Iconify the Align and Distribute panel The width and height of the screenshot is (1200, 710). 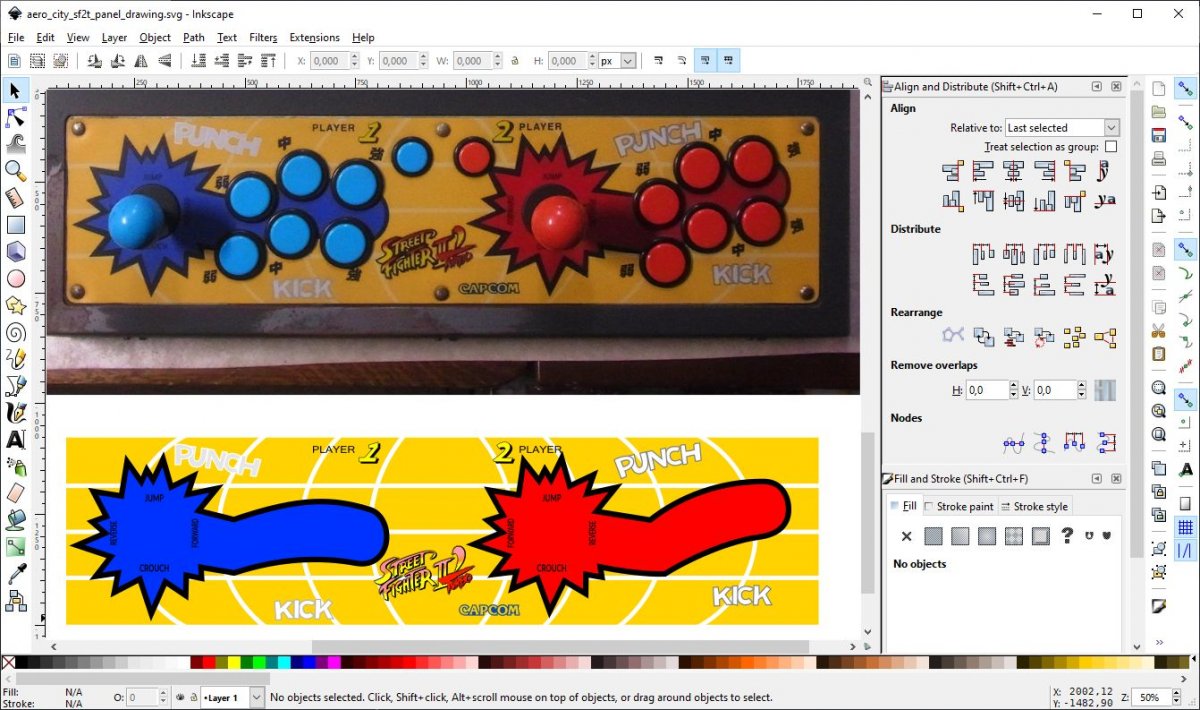tap(1097, 87)
